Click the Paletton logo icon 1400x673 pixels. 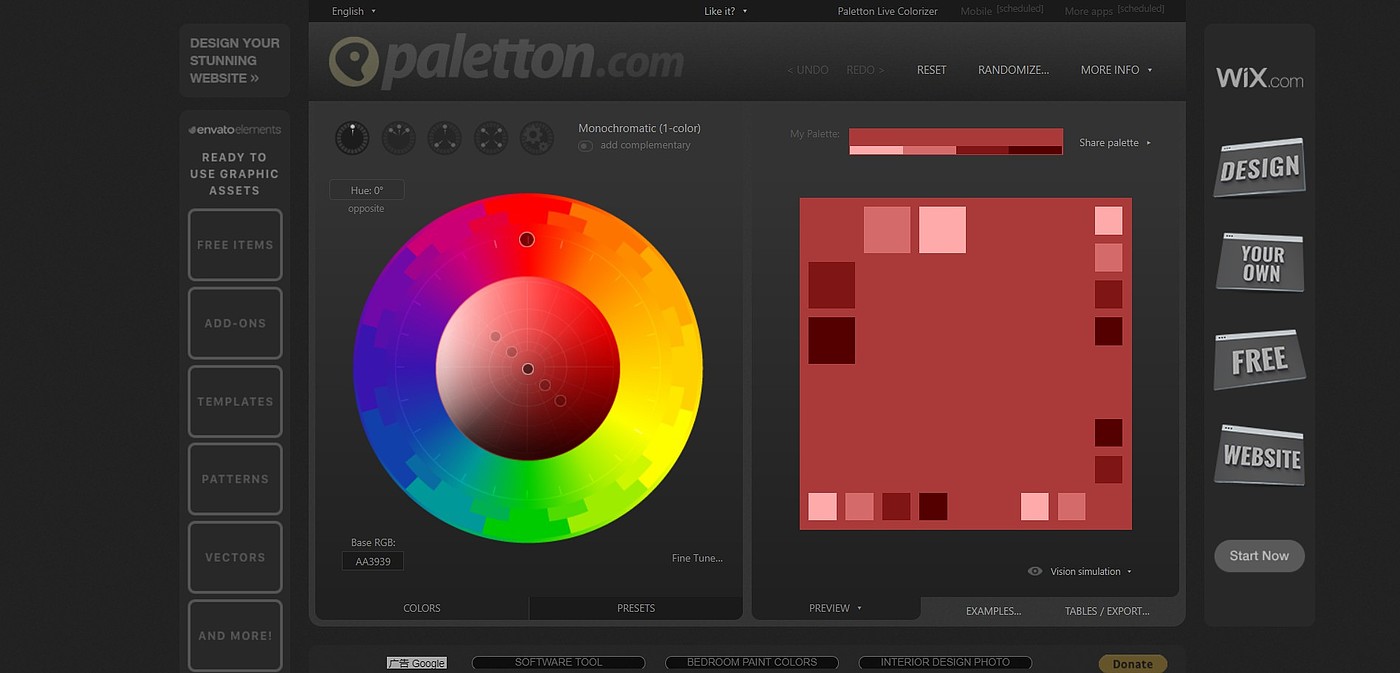tap(353, 62)
